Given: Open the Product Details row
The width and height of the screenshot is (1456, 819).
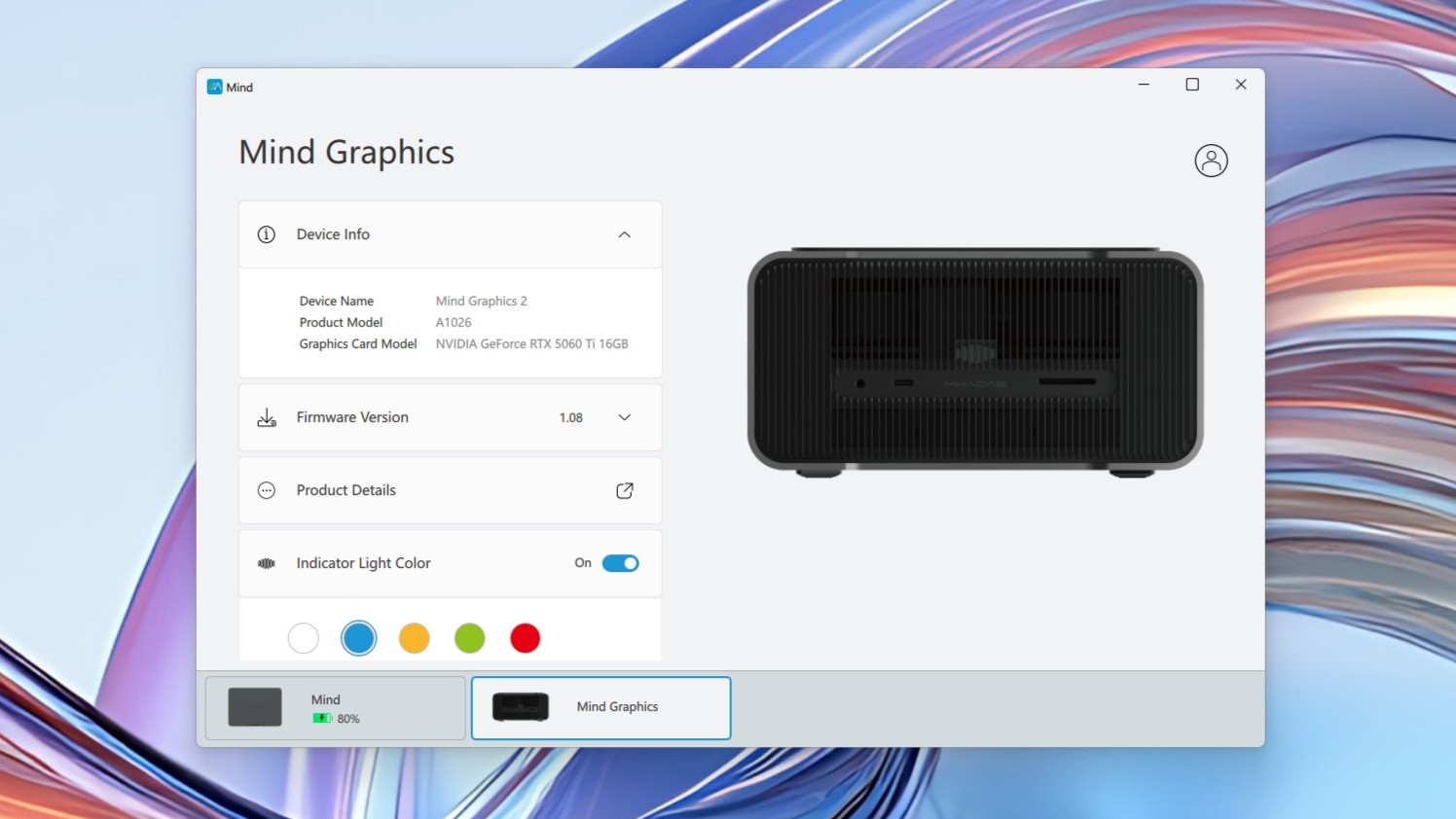Looking at the screenshot, I should tap(451, 490).
